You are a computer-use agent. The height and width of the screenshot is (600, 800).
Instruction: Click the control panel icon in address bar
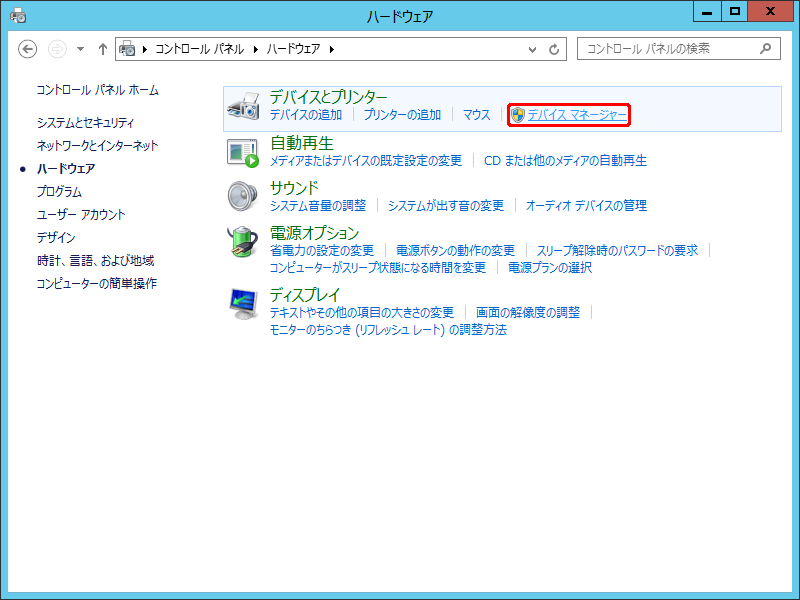pos(127,49)
